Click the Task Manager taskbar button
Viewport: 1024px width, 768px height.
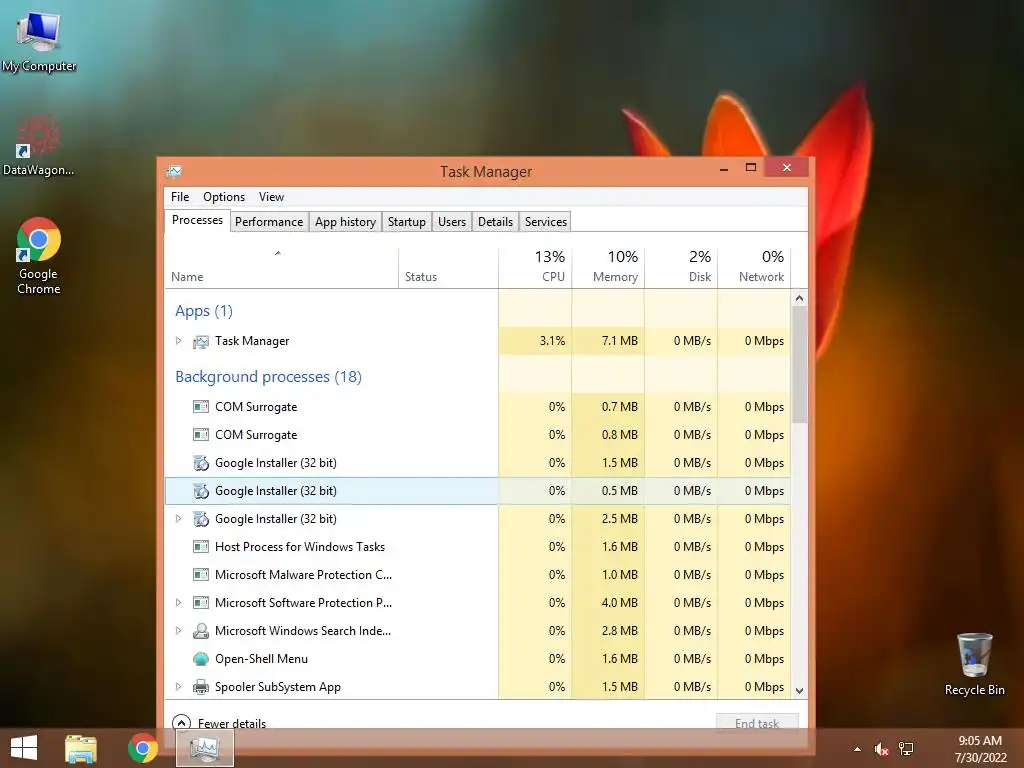205,748
